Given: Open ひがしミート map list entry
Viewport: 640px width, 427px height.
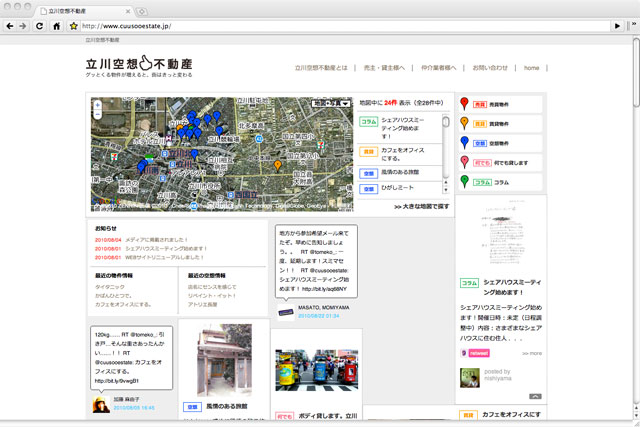Looking at the screenshot, I should click(x=400, y=188).
